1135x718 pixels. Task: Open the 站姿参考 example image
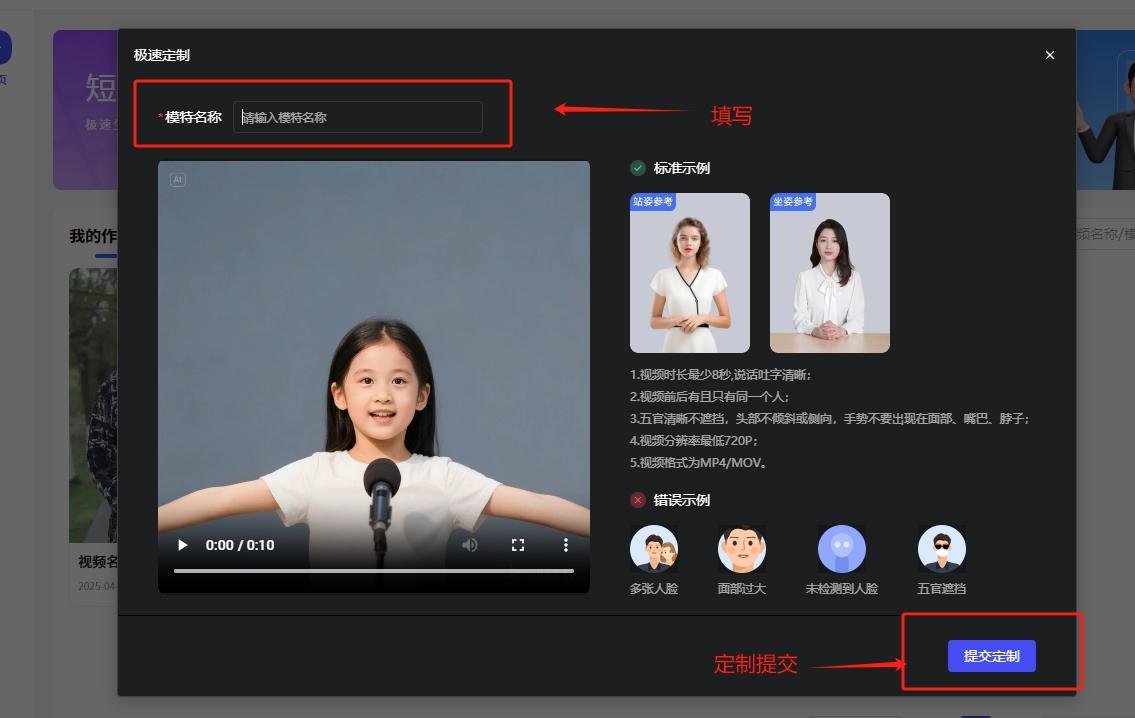click(689, 272)
